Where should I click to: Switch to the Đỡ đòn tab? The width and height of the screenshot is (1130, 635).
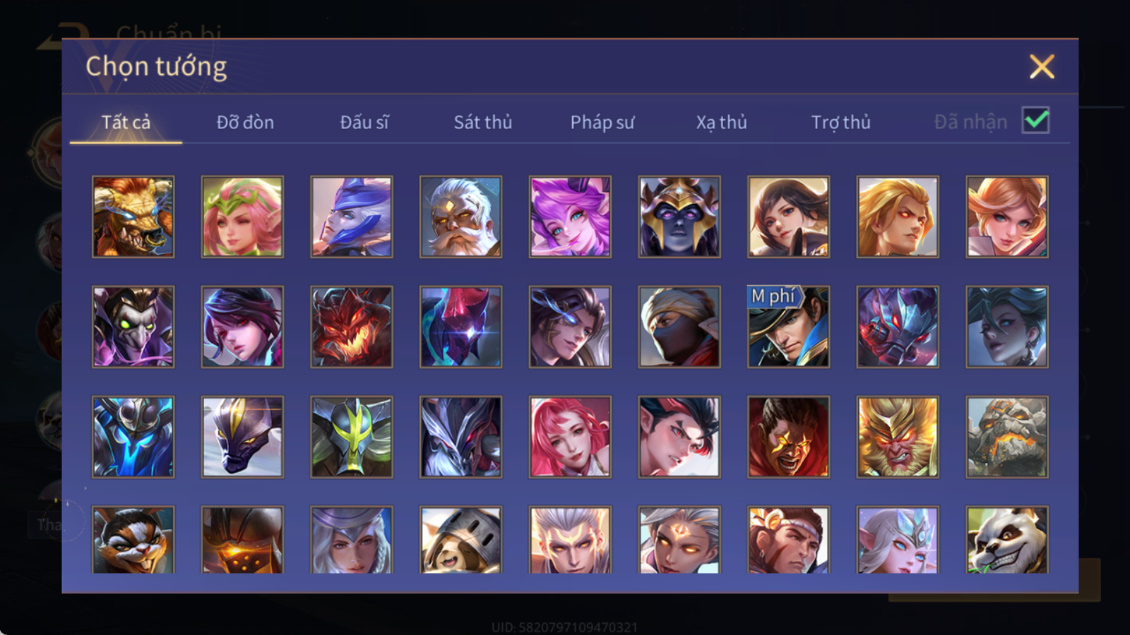(245, 123)
